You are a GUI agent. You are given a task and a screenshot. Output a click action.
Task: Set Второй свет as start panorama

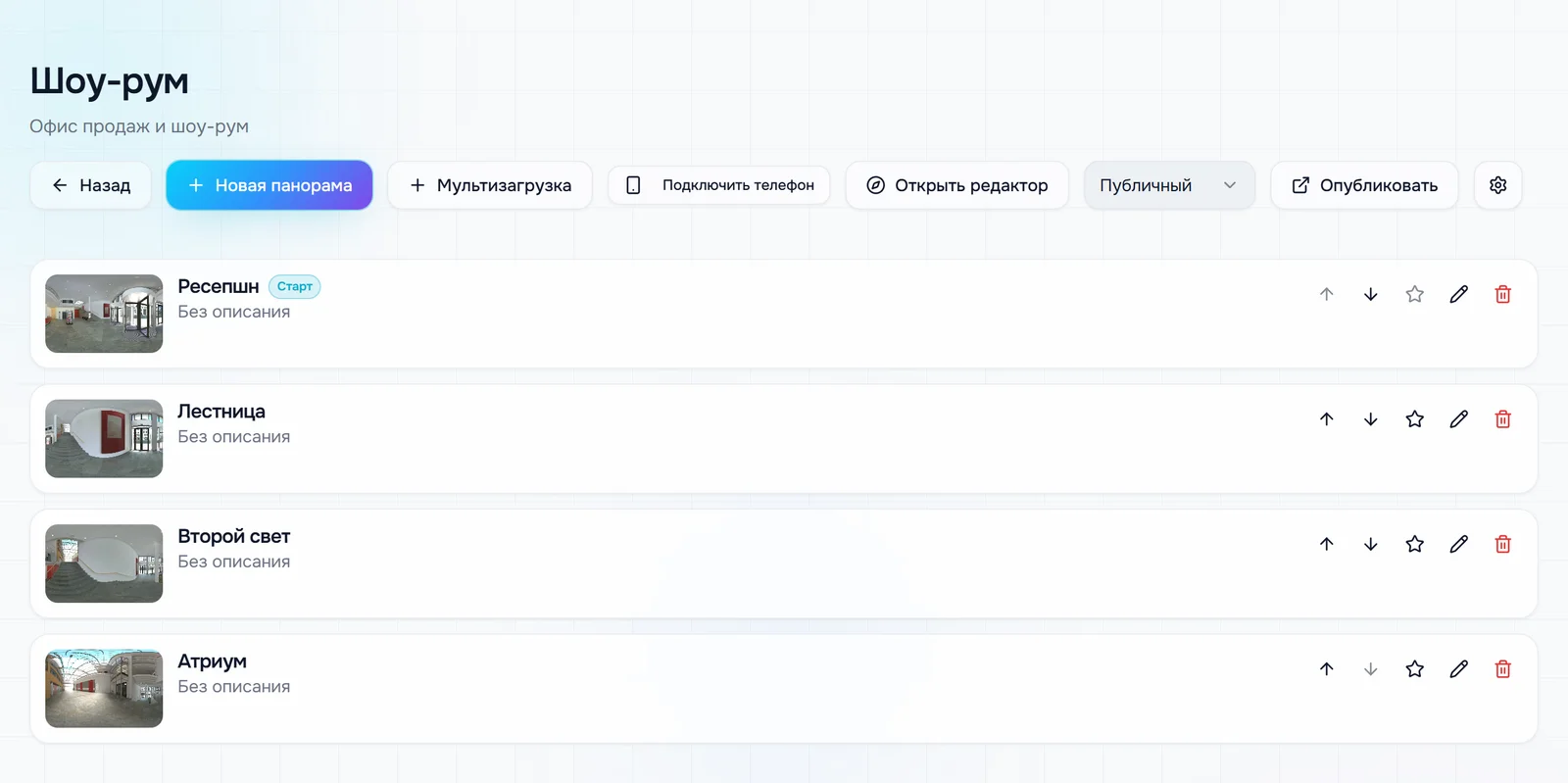click(x=1414, y=544)
